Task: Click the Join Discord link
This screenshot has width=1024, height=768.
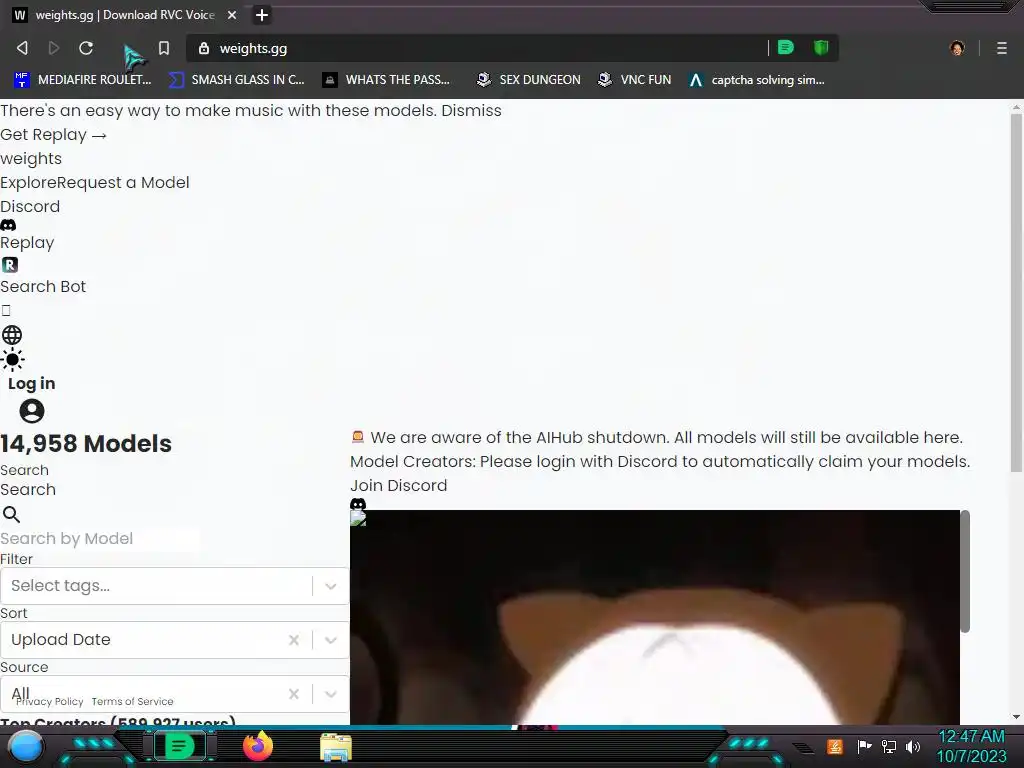Action: coord(398,485)
